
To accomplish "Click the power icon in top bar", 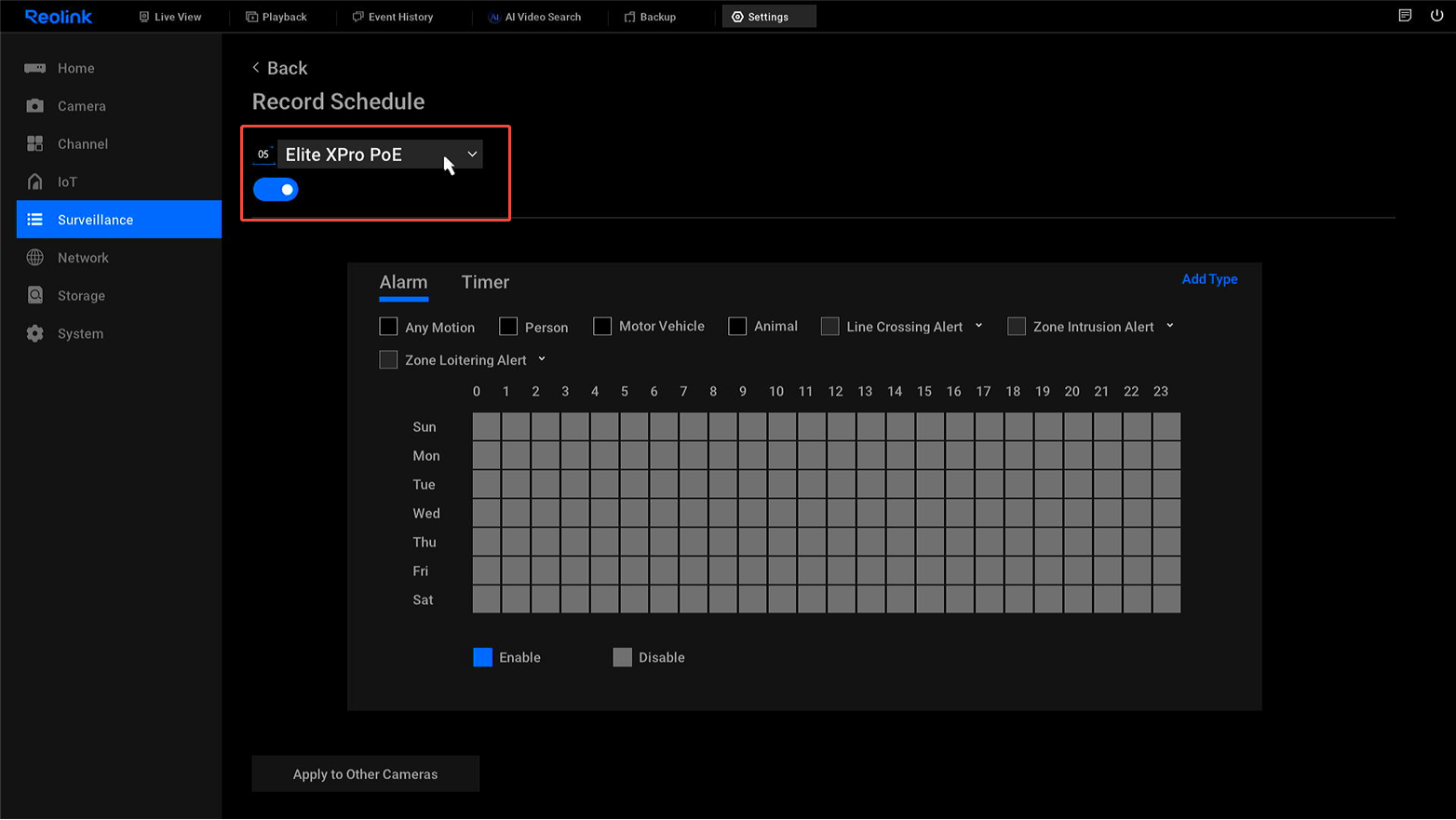I will pos(1436,16).
